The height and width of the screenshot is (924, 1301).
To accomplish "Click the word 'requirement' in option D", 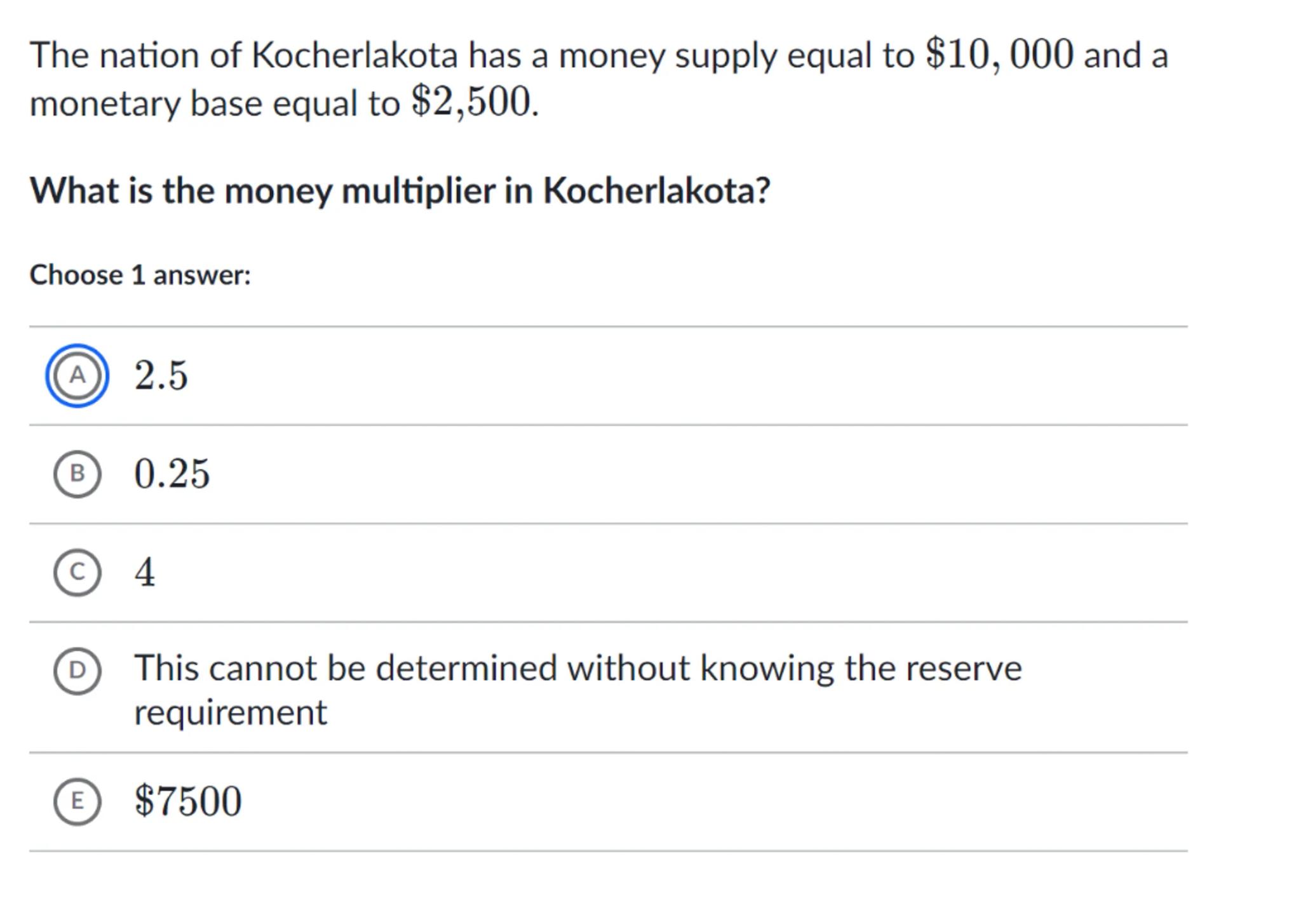I will point(231,713).
